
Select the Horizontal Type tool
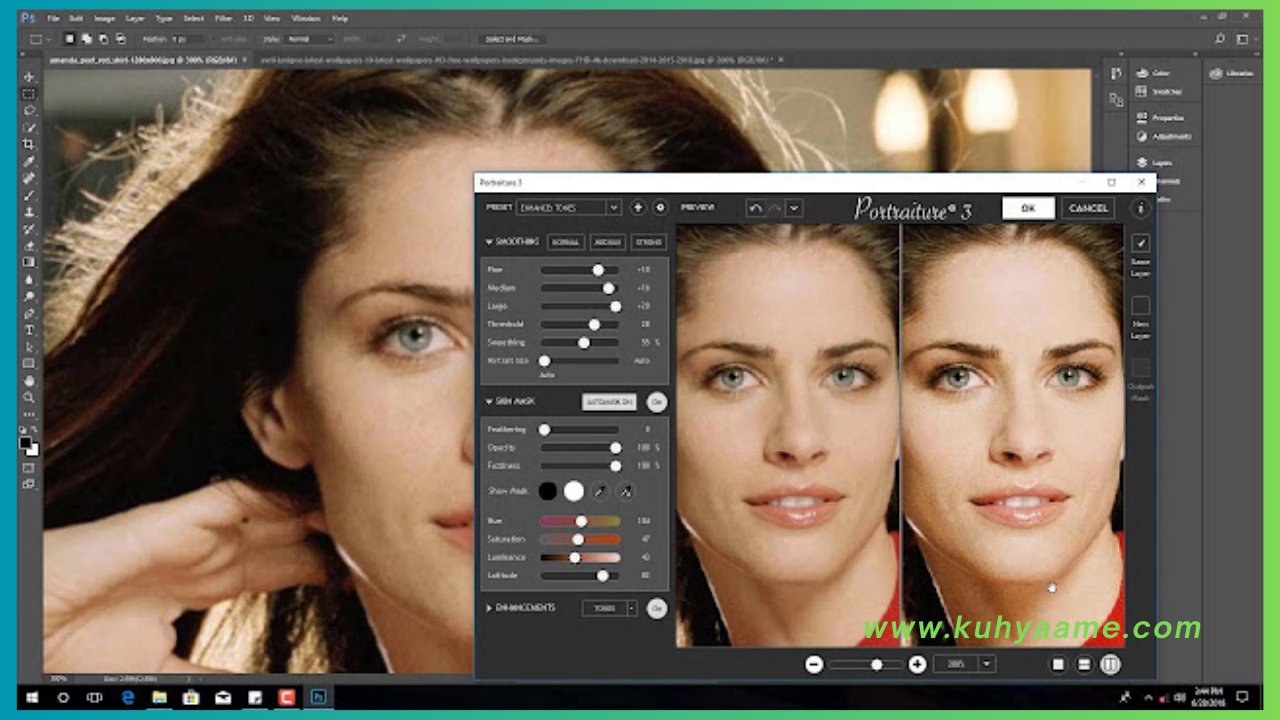click(x=29, y=330)
